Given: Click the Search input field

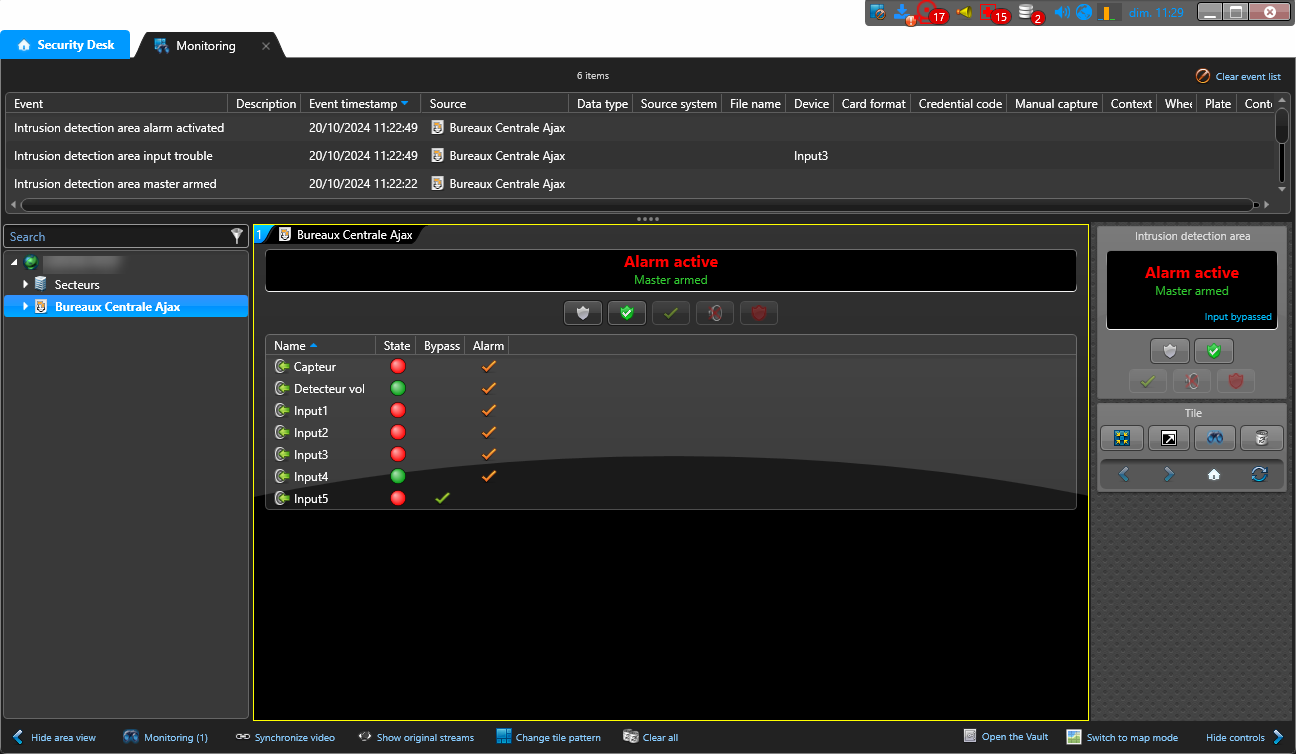Looking at the screenshot, I should point(115,237).
